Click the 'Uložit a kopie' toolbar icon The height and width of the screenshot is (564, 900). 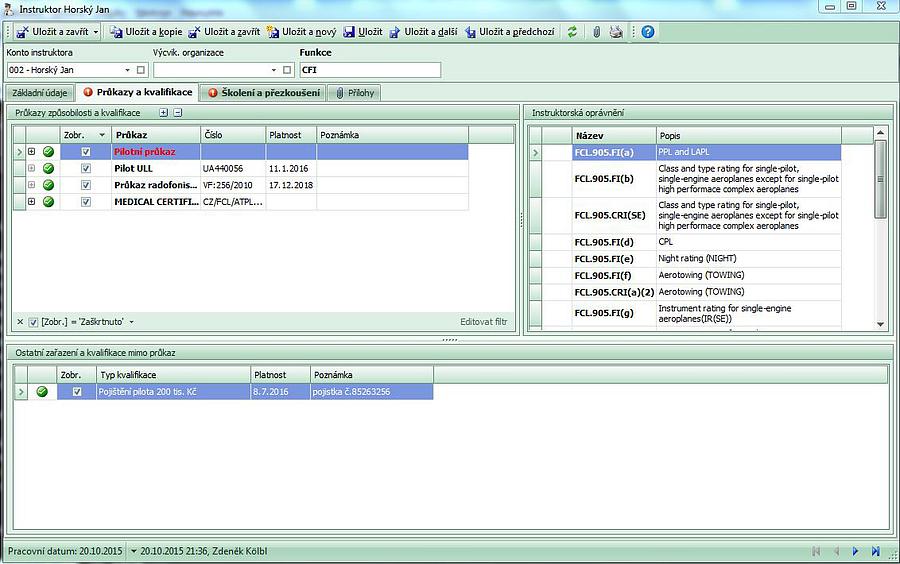(117, 32)
